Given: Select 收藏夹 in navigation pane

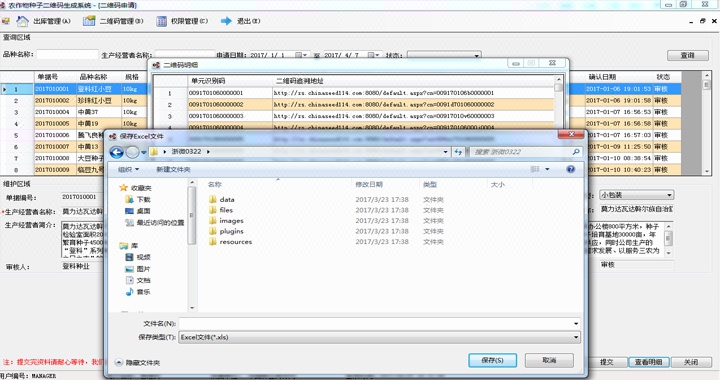Looking at the screenshot, I should pos(141,188).
